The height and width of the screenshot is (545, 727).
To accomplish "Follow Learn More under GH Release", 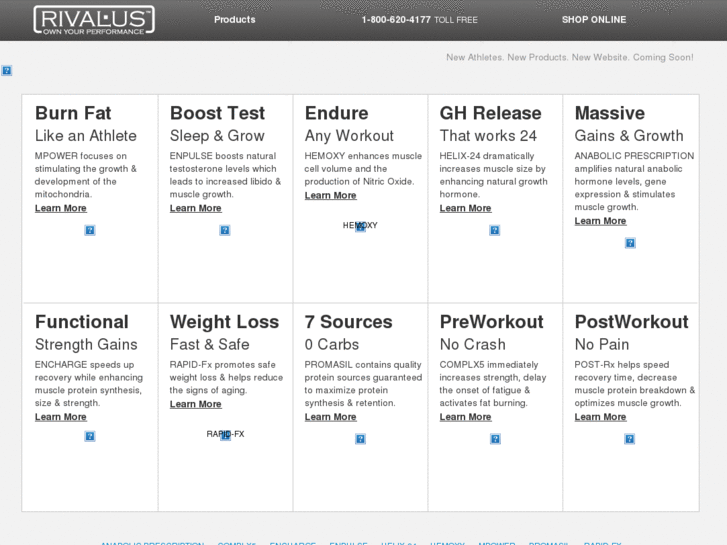I will [466, 208].
